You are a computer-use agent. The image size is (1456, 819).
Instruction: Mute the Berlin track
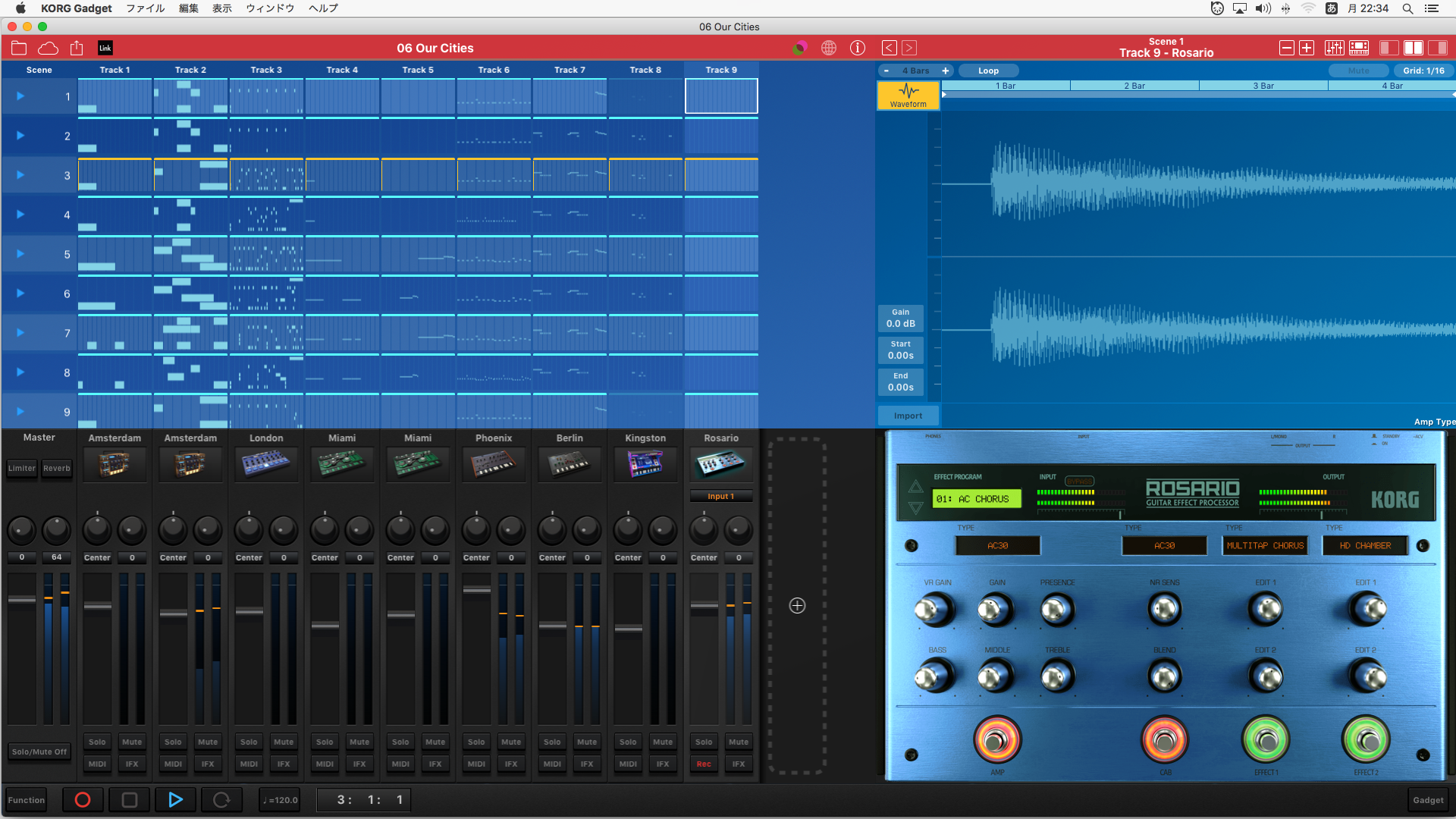(587, 742)
